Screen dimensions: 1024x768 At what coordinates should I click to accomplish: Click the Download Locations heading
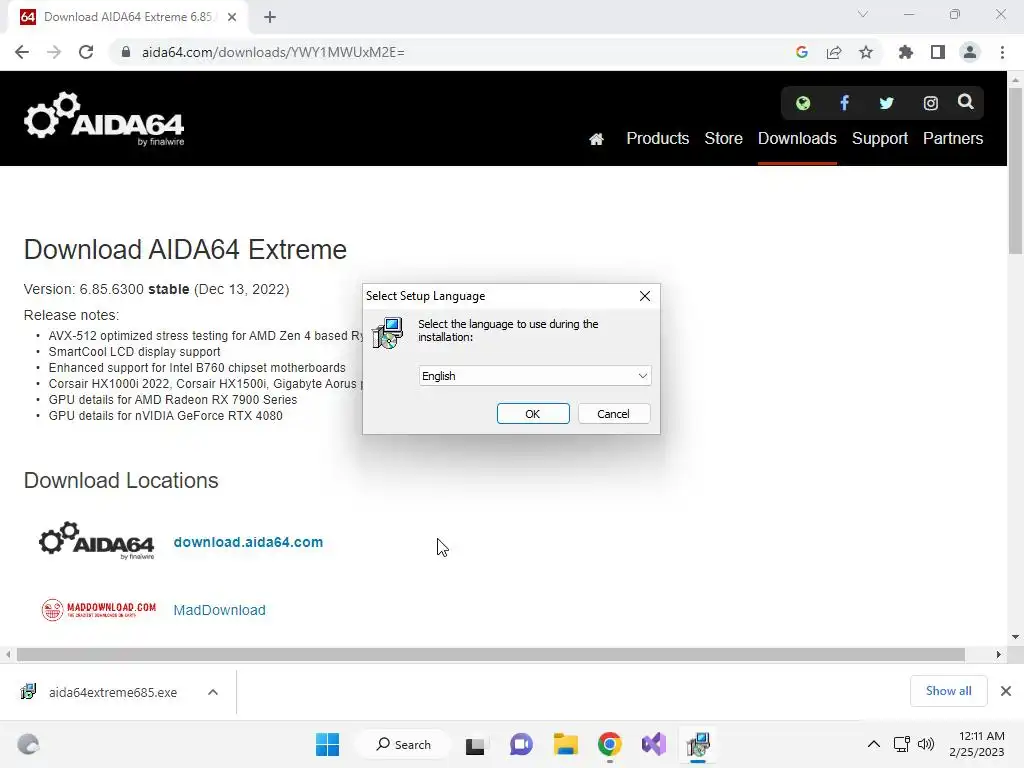(x=121, y=480)
